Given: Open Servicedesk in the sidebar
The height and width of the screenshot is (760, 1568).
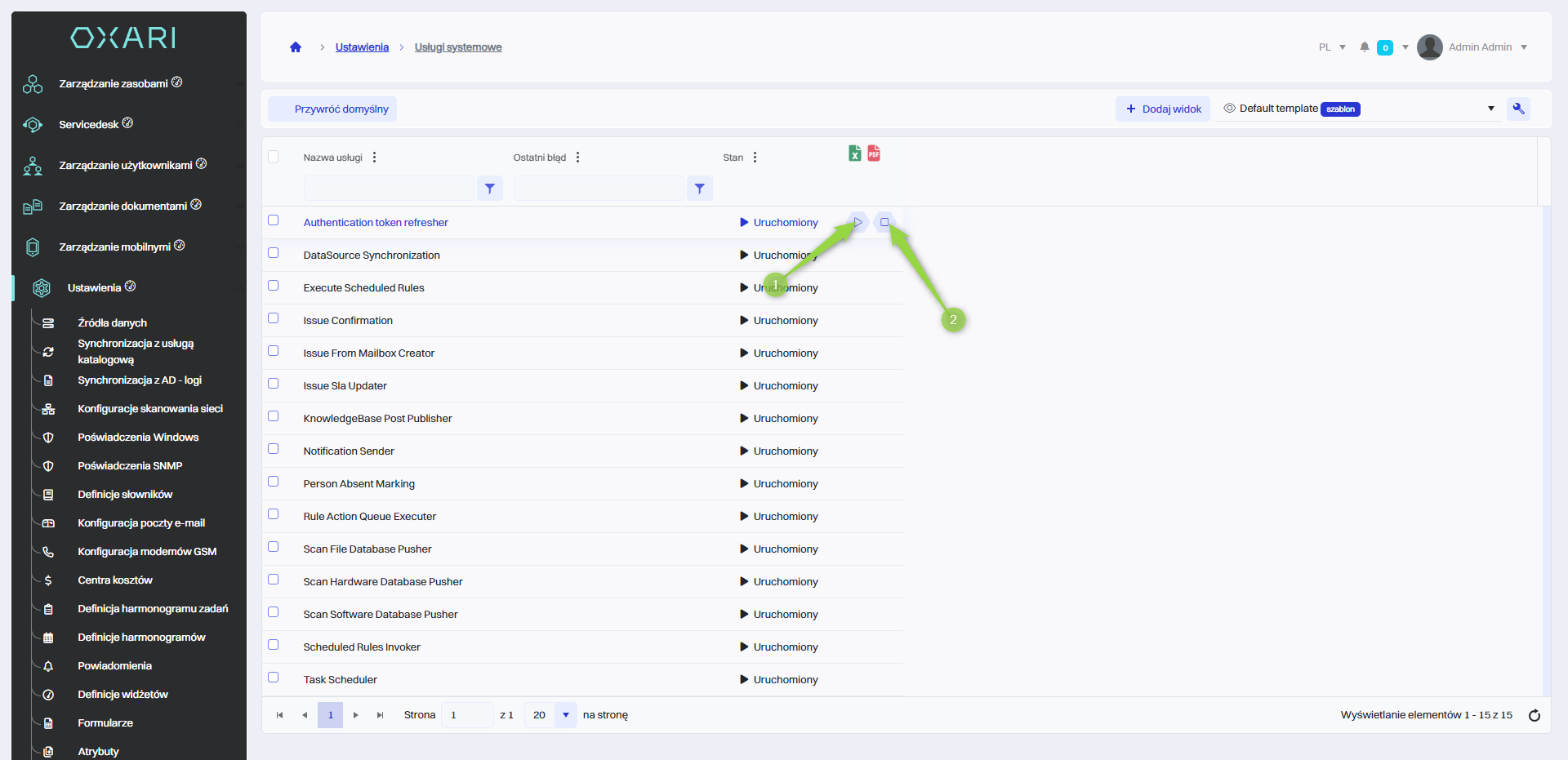Looking at the screenshot, I should [x=89, y=124].
